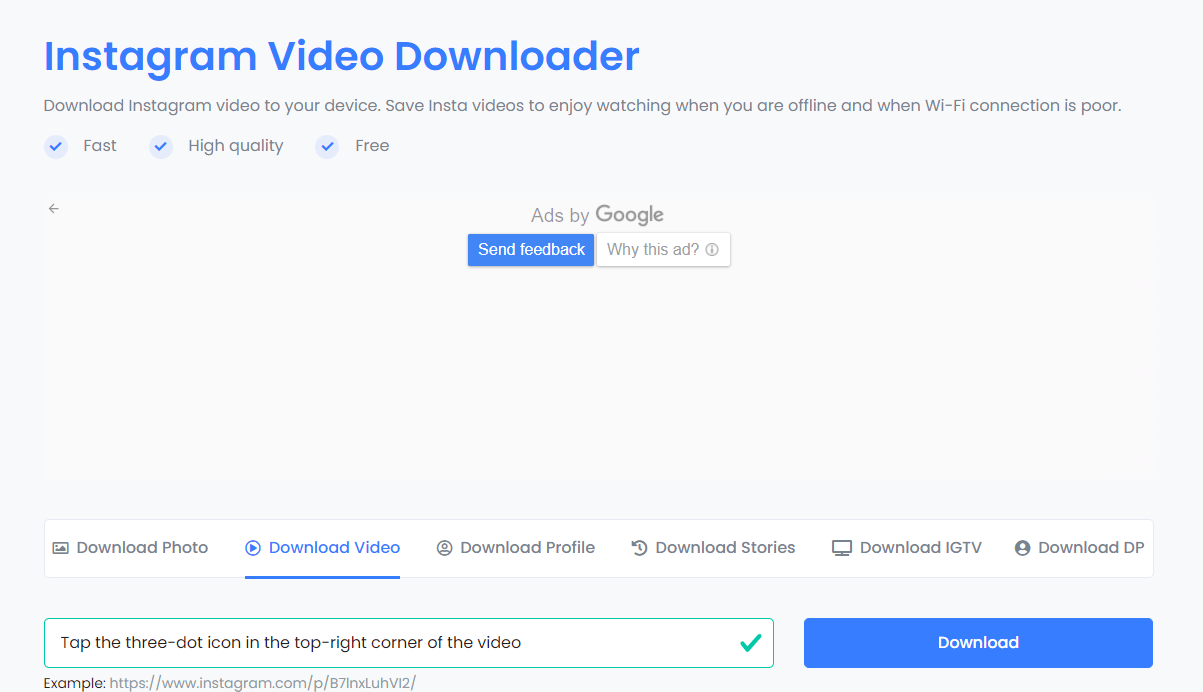
Task: Open the example Instagram URL link
Action: [262, 683]
